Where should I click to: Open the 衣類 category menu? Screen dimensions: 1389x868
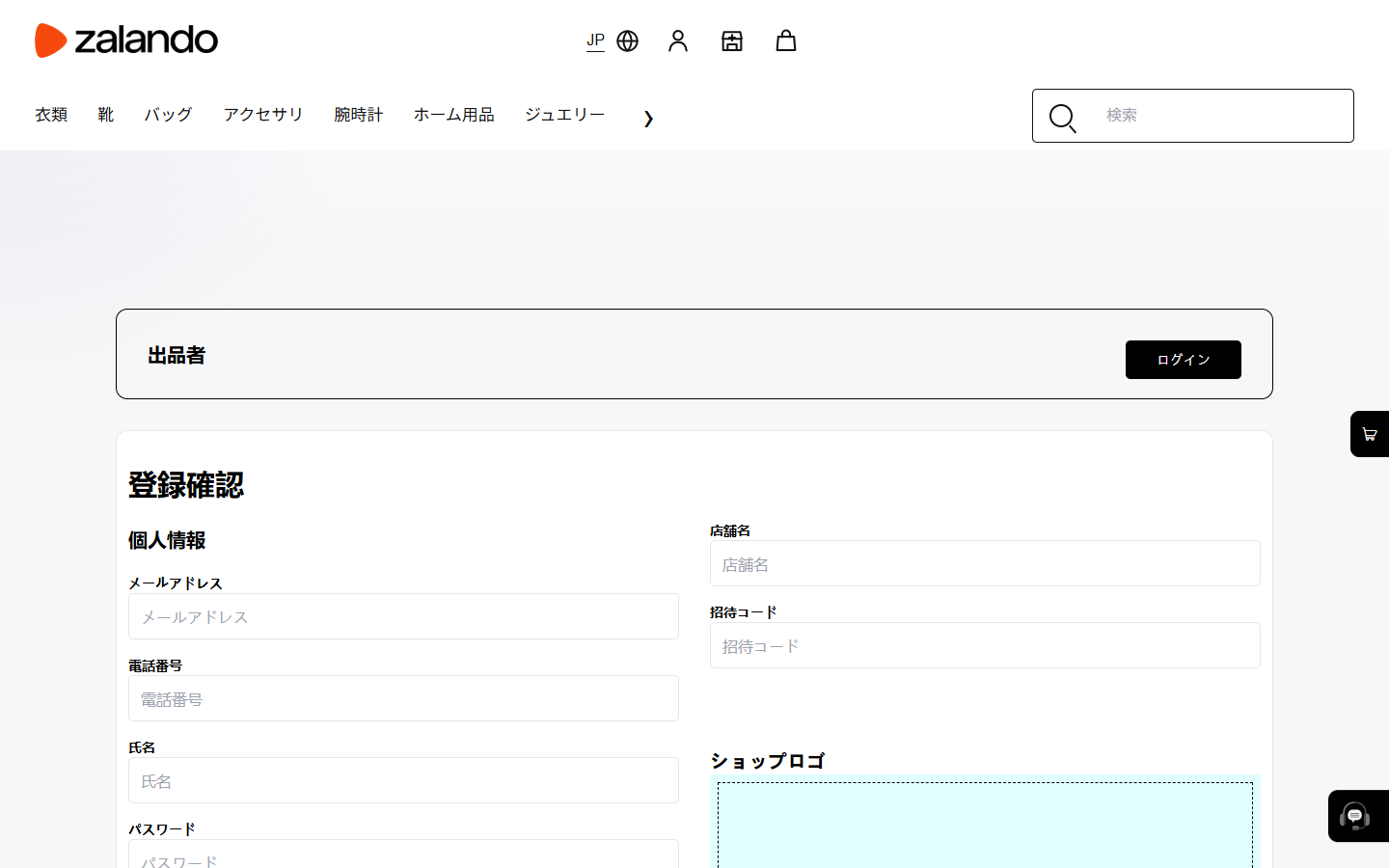[x=51, y=115]
